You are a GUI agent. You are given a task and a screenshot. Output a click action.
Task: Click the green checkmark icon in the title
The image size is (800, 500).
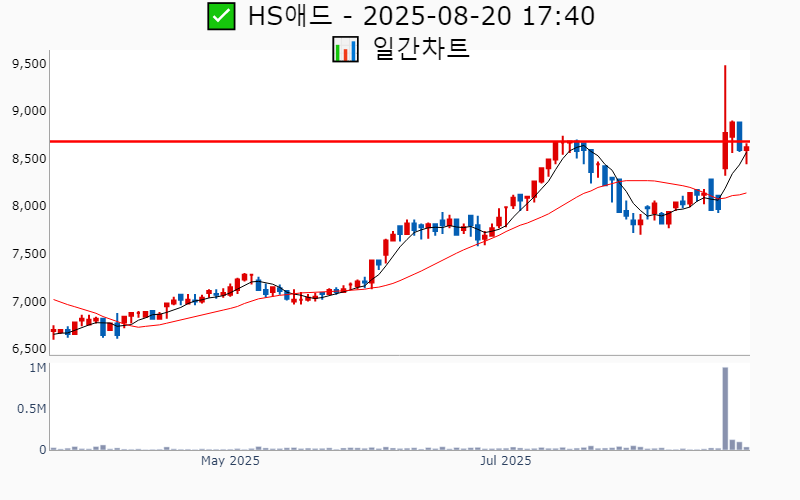(221, 16)
